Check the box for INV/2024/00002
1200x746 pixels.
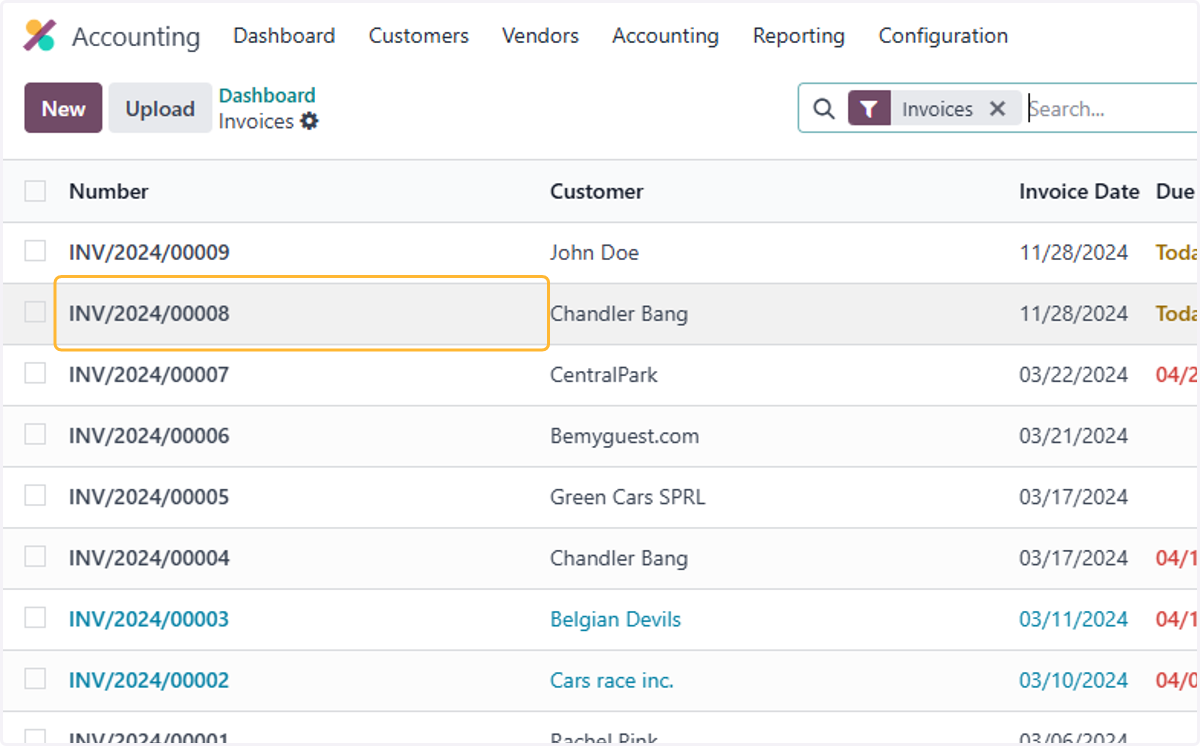click(x=35, y=678)
